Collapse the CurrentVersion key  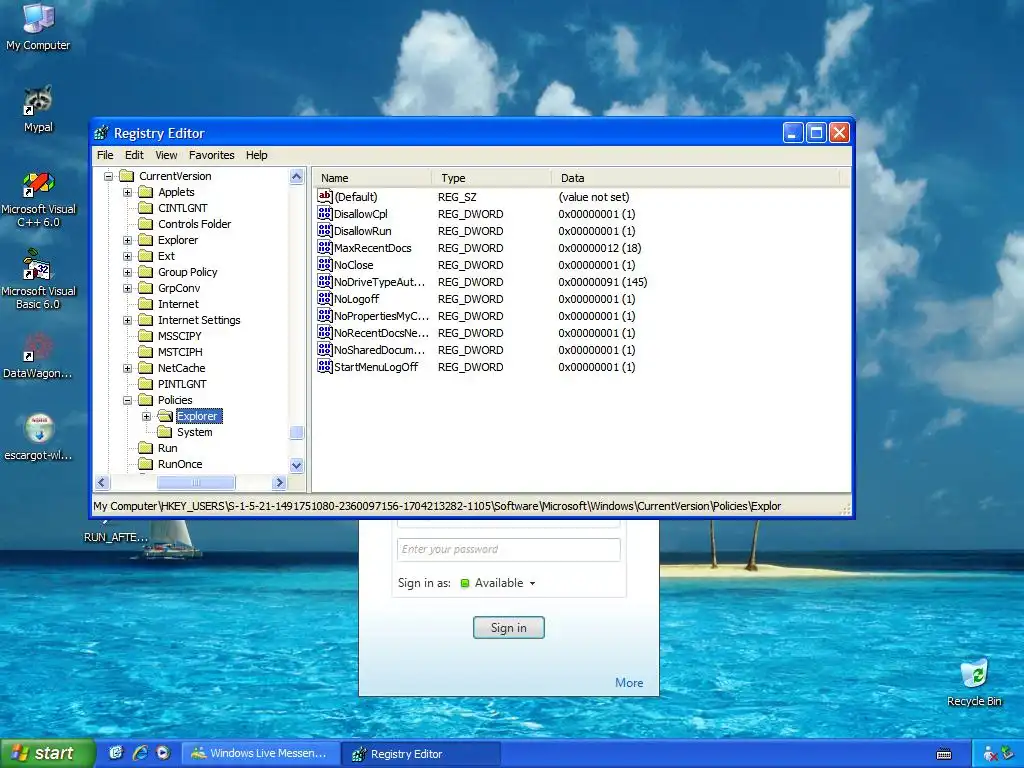click(108, 176)
